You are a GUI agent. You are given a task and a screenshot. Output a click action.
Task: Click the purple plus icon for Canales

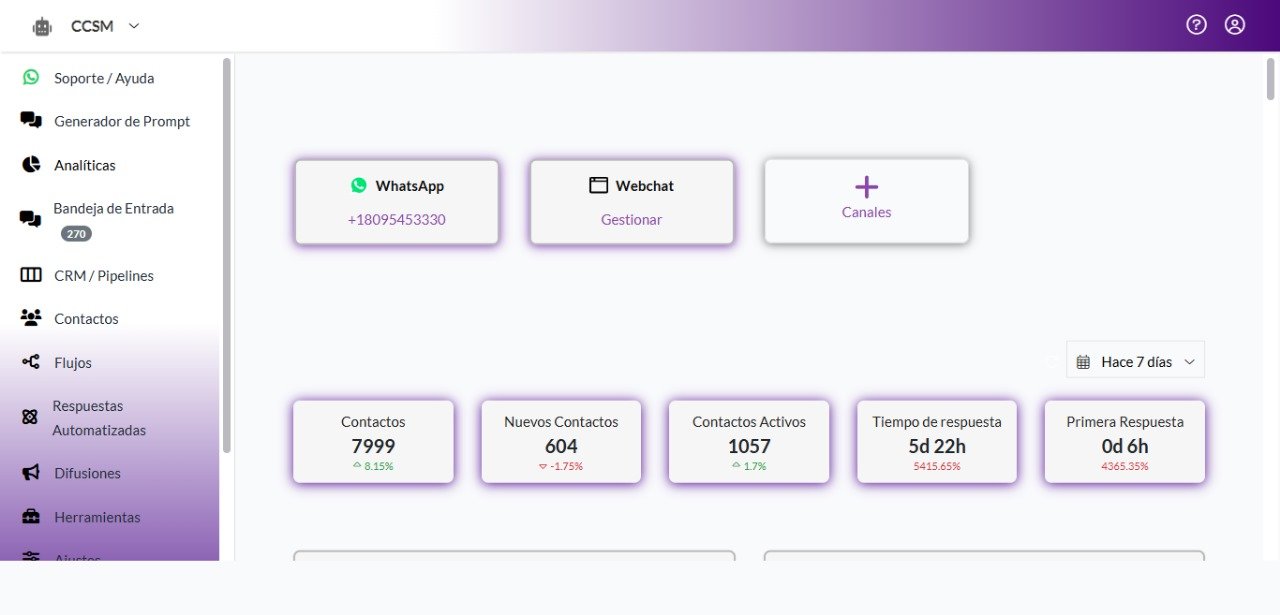pos(866,187)
